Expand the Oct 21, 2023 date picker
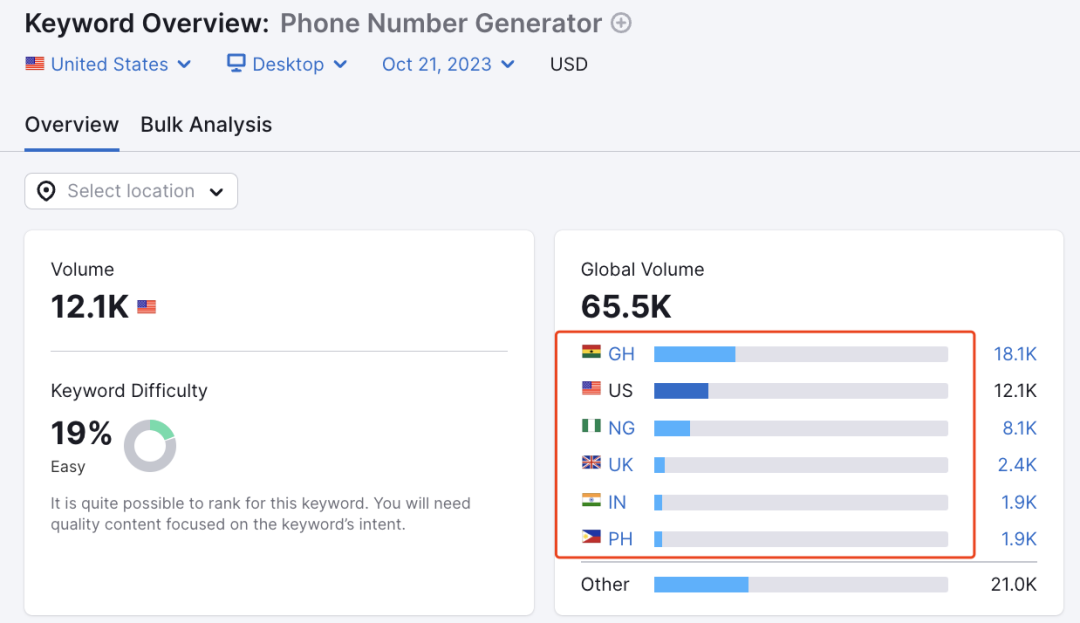Image resolution: width=1080 pixels, height=623 pixels. [448, 64]
